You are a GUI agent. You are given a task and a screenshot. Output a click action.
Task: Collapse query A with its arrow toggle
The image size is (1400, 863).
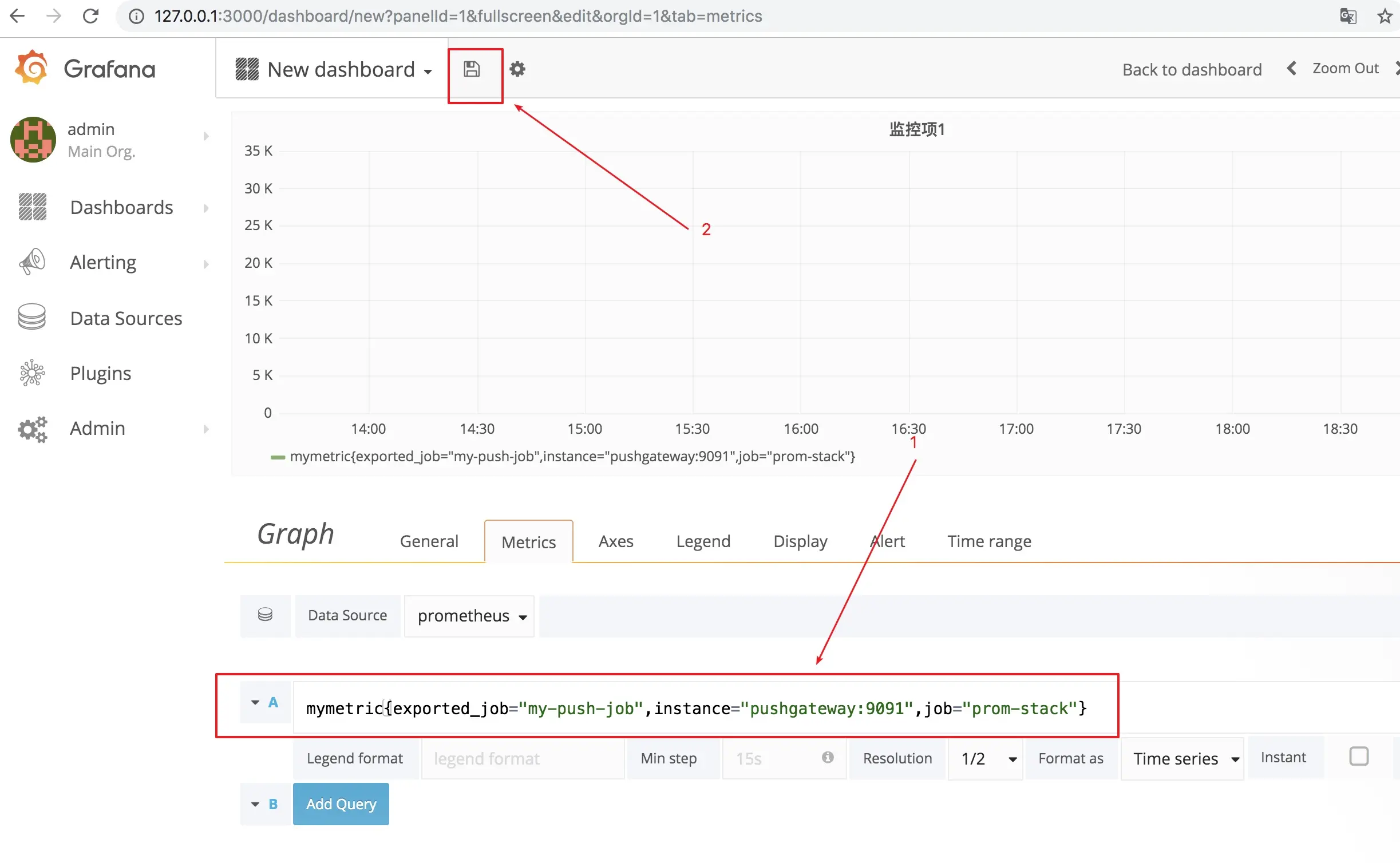(x=255, y=703)
